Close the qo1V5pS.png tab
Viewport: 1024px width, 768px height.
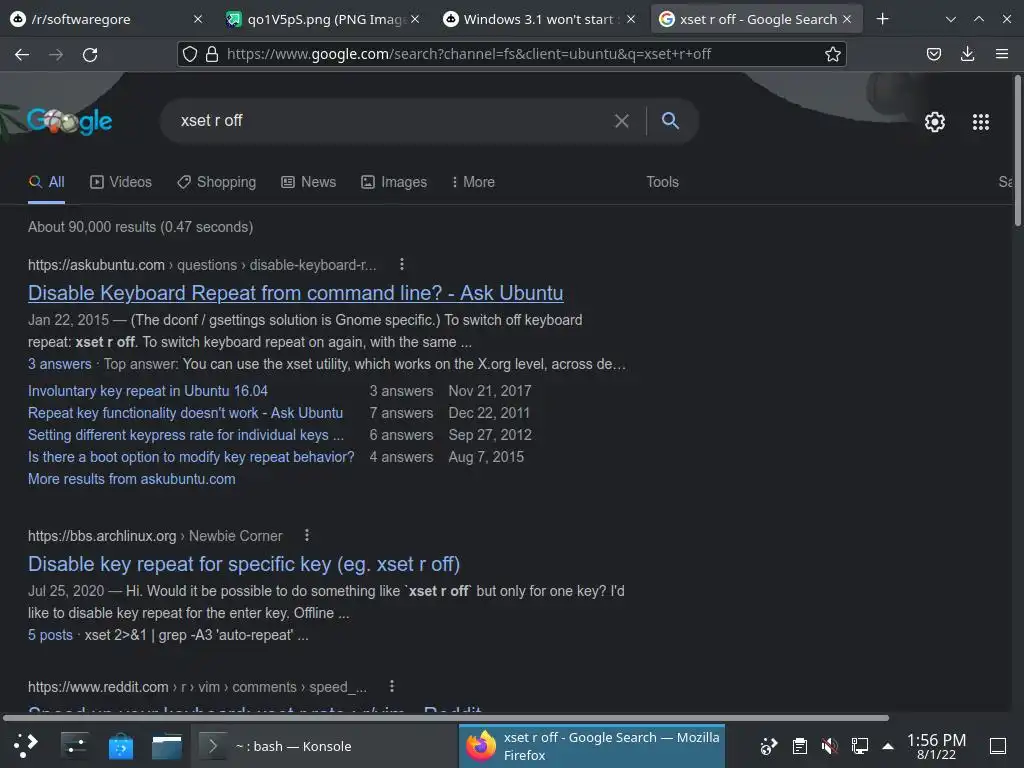click(x=415, y=19)
